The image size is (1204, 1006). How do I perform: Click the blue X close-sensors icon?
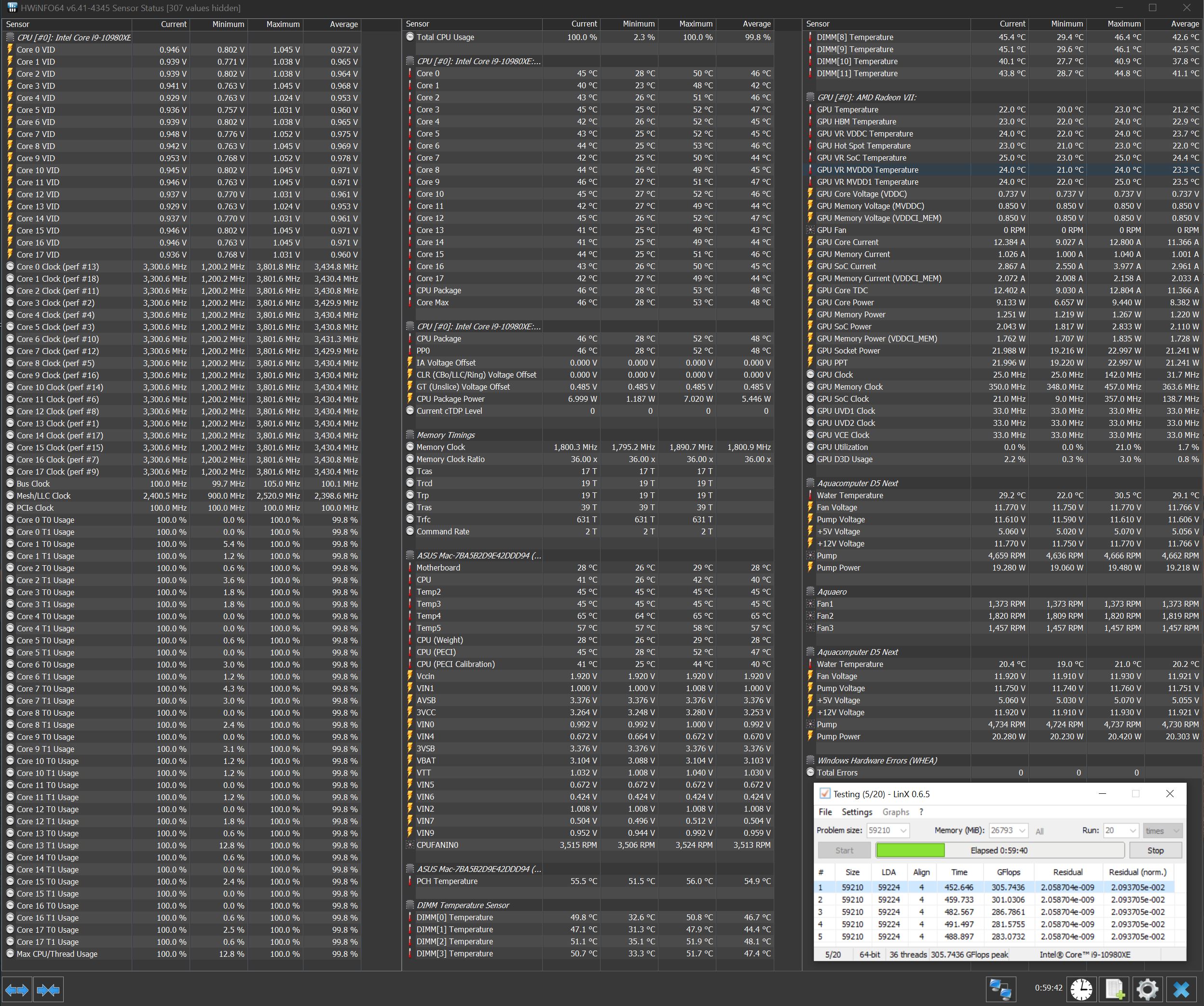click(1181, 990)
